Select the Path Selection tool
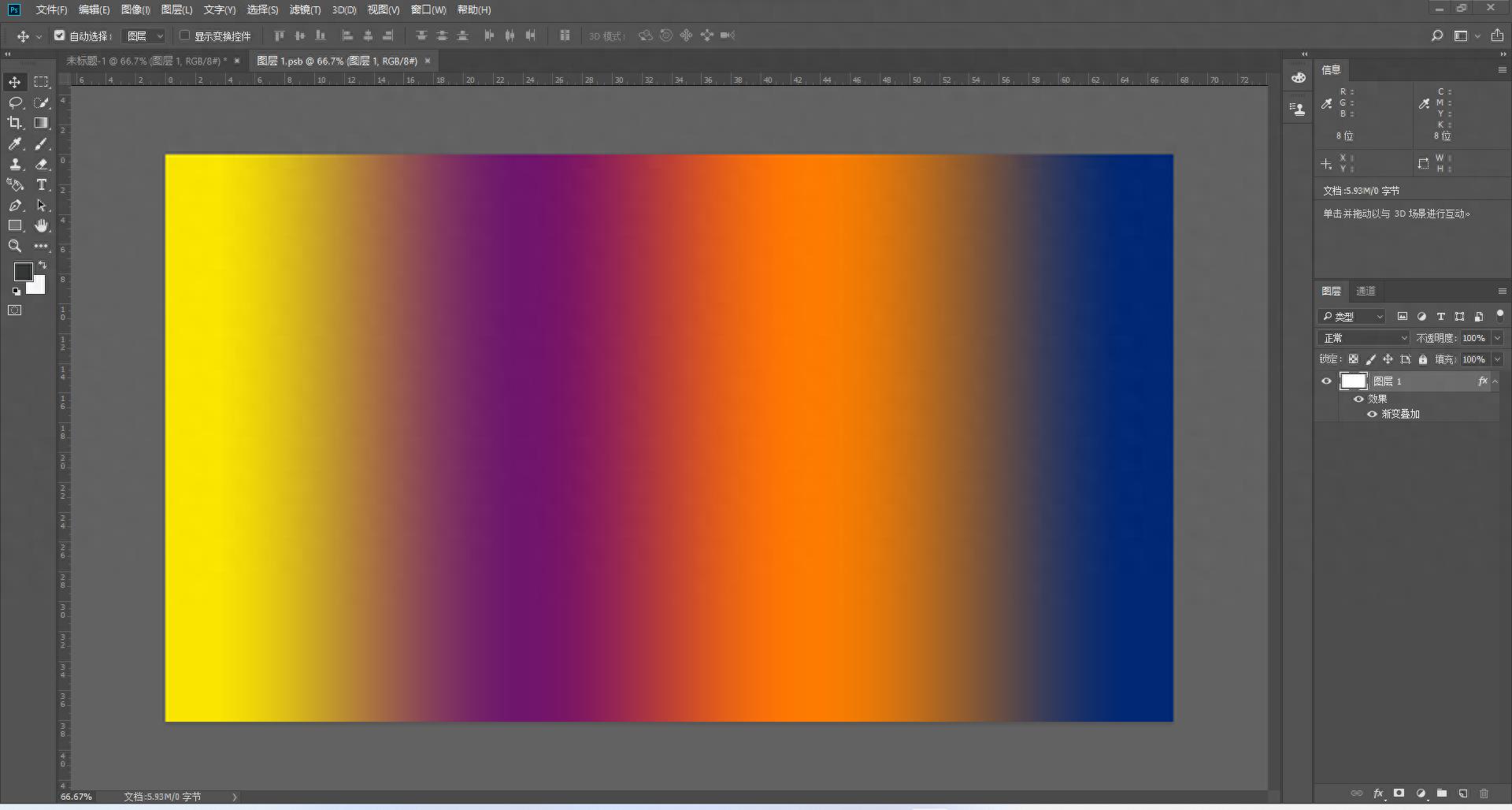1512x810 pixels. [42, 205]
